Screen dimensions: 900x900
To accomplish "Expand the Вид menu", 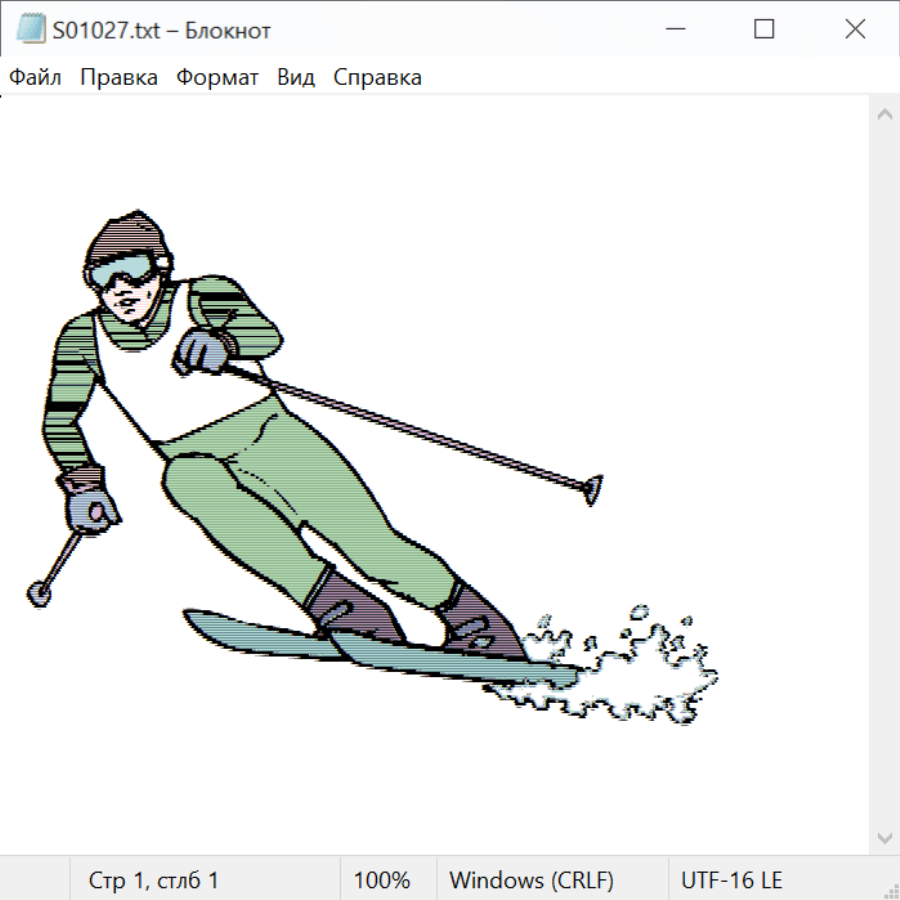I will click(x=295, y=78).
